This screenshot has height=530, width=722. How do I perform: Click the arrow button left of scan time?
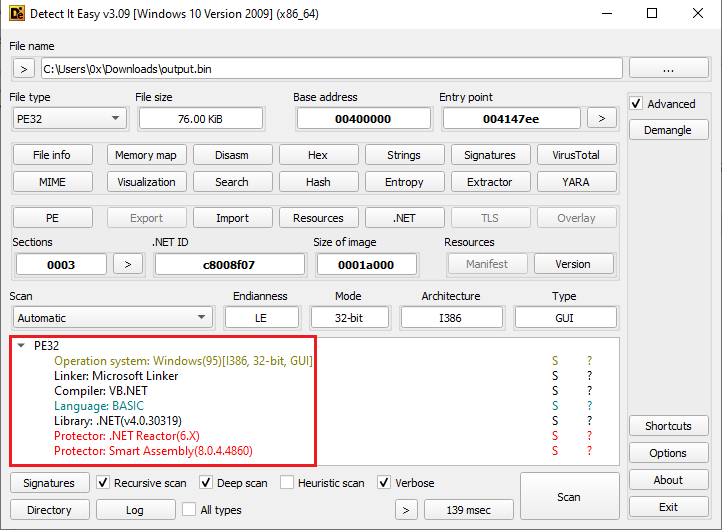406,510
